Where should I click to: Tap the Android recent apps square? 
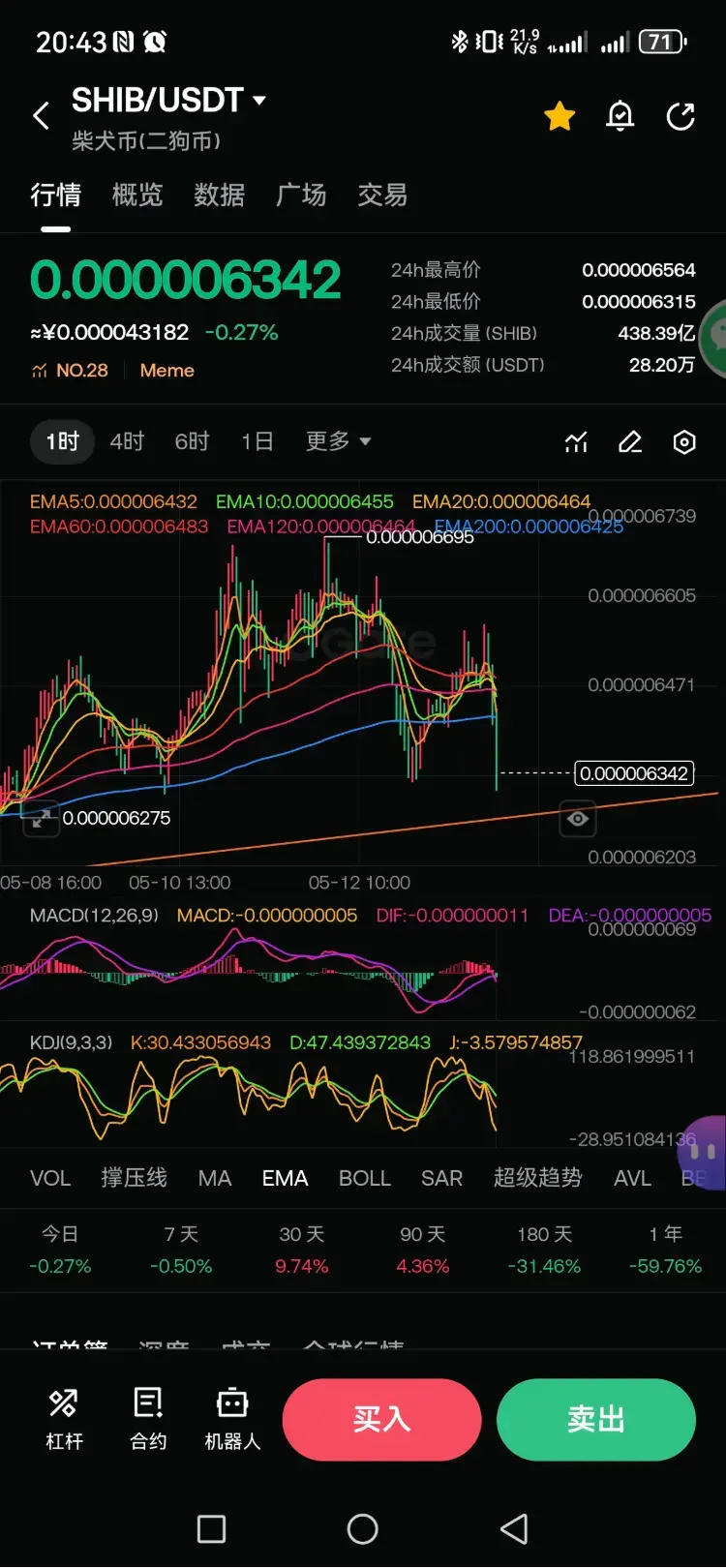(x=211, y=1529)
